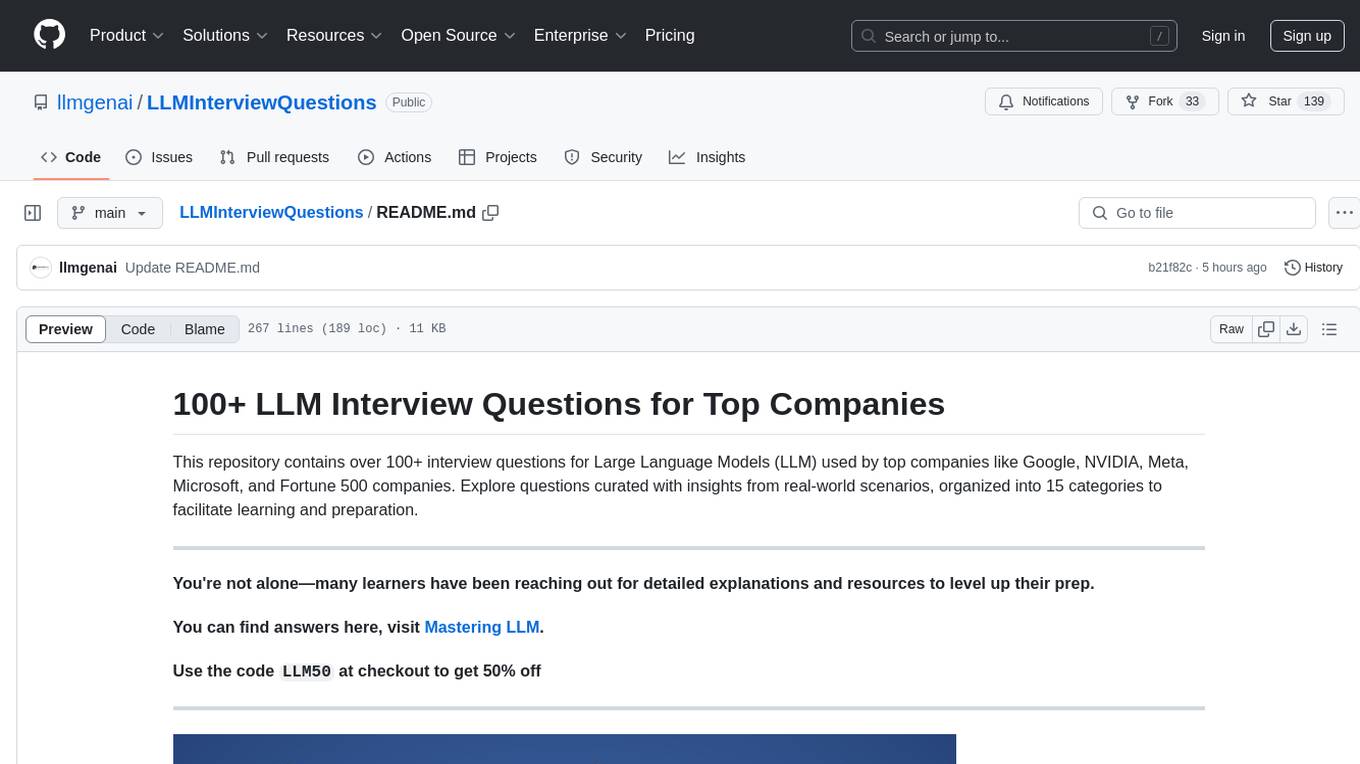Click the Sign up button
This screenshot has width=1360, height=764.
click(x=1307, y=36)
